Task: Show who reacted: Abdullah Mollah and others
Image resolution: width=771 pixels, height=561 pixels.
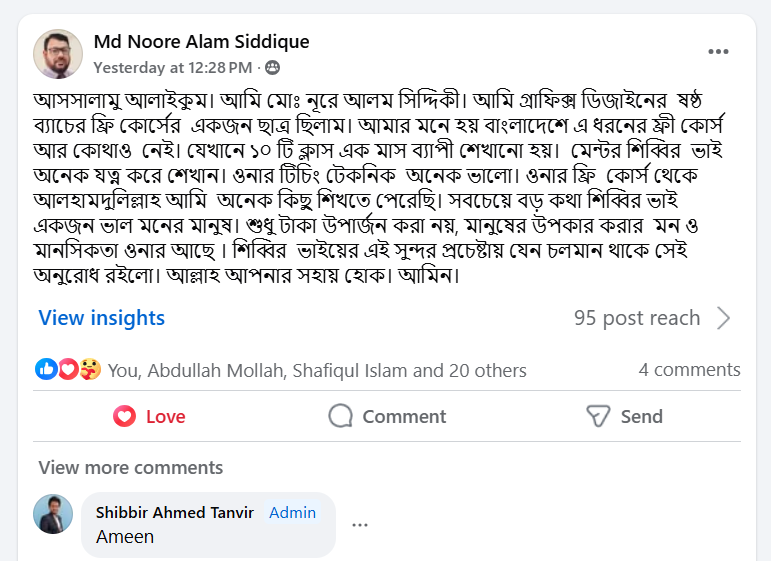Action: coord(316,370)
